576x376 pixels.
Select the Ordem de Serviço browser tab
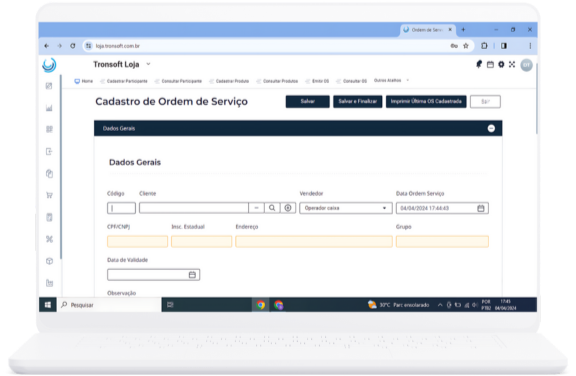(x=428, y=30)
